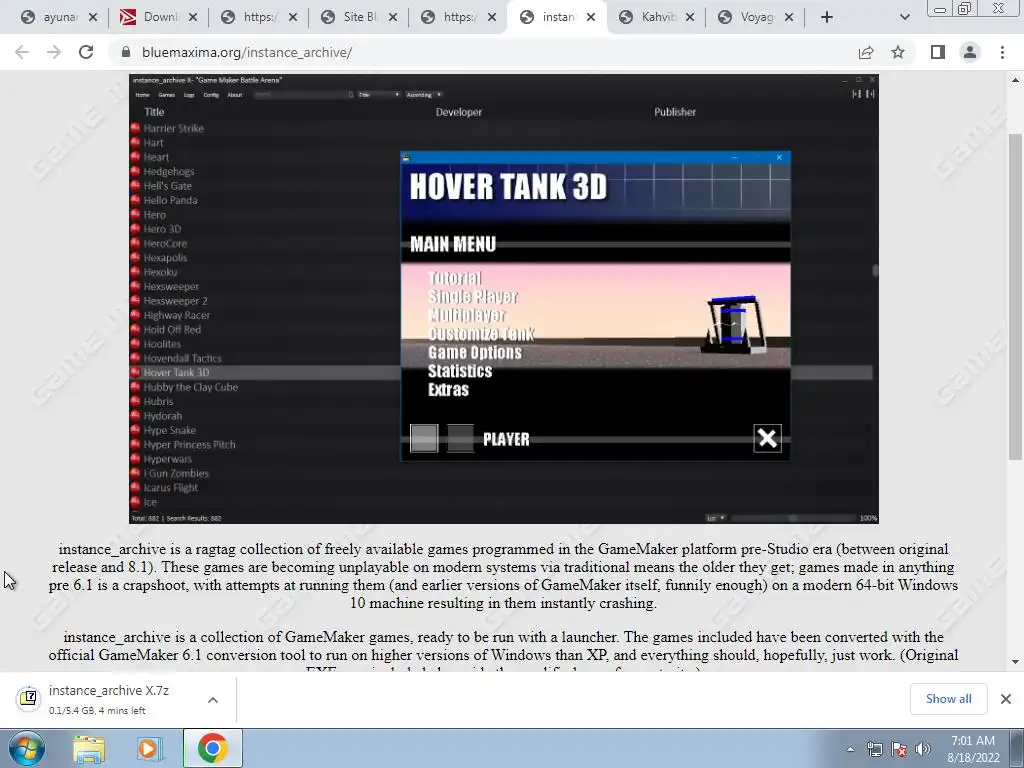Click the Hover Tank 3D launcher screenshot image

(504, 298)
